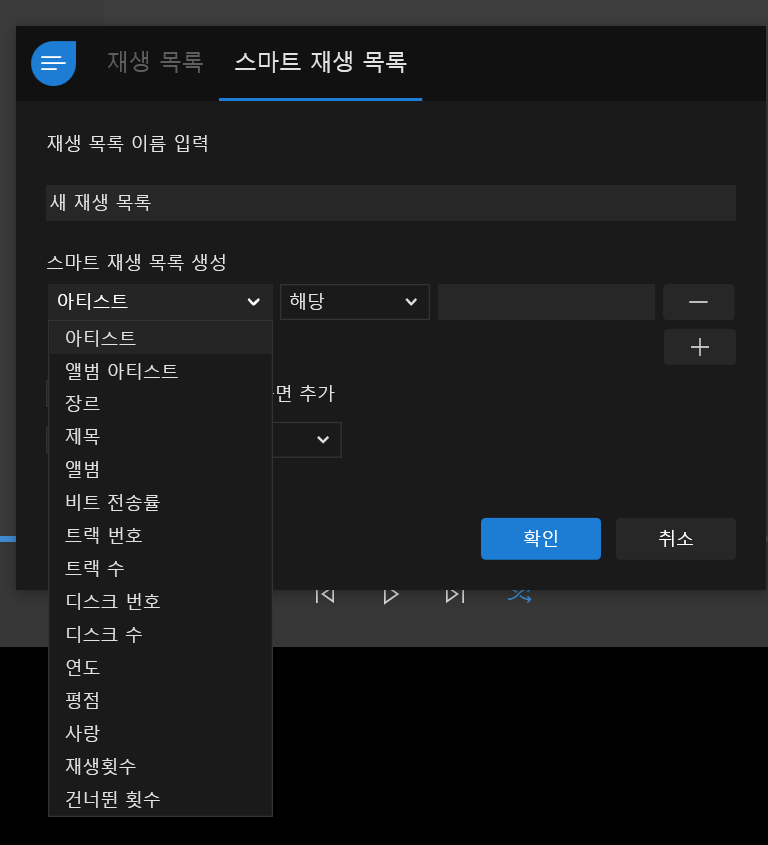Click the blue playlist logo icon
Viewport: 768px width, 845px height.
coord(53,63)
